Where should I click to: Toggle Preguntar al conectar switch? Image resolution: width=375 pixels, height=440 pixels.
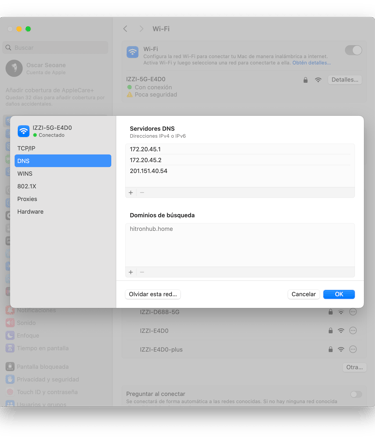click(x=356, y=394)
